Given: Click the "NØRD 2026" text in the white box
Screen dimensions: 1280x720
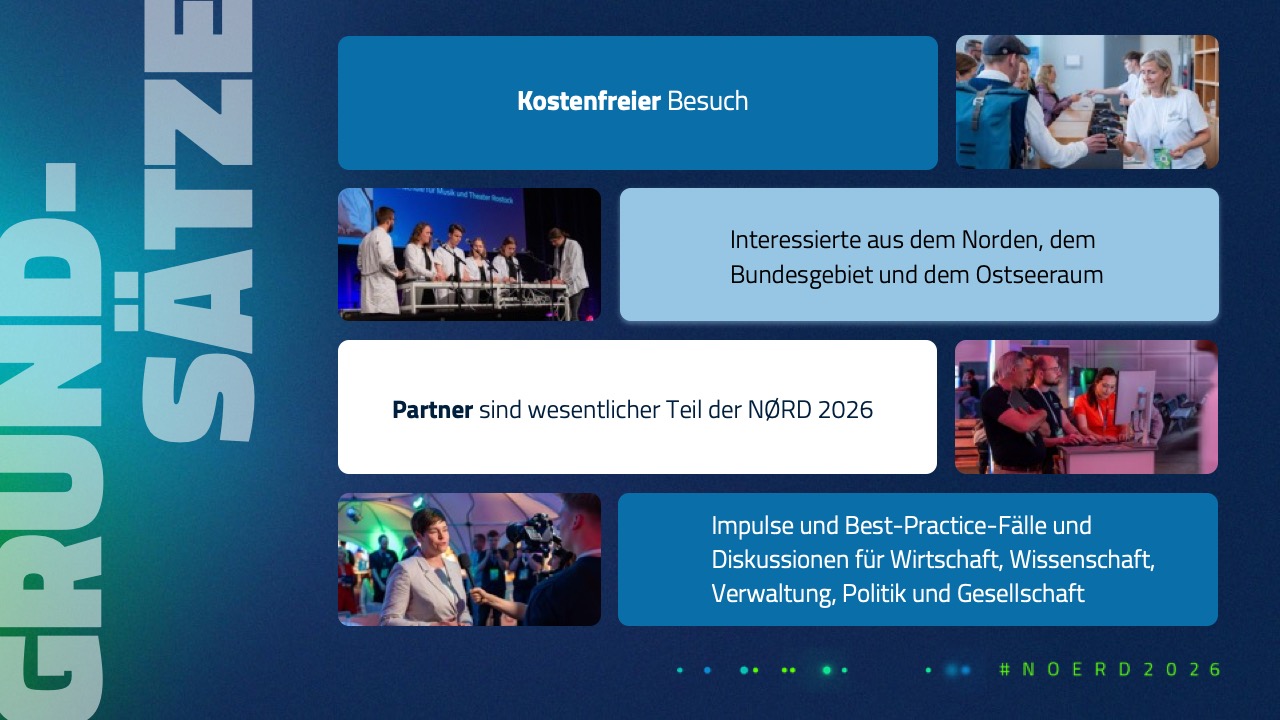Looking at the screenshot, I should [810, 410].
